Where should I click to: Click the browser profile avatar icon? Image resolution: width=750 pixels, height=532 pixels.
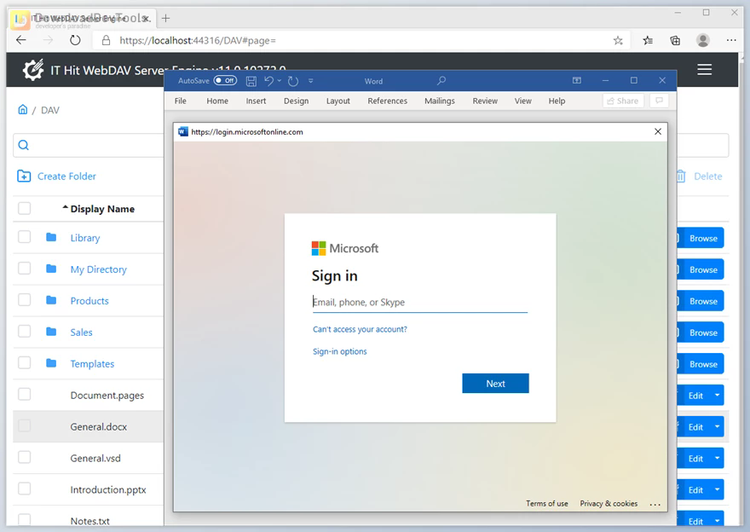tap(703, 41)
